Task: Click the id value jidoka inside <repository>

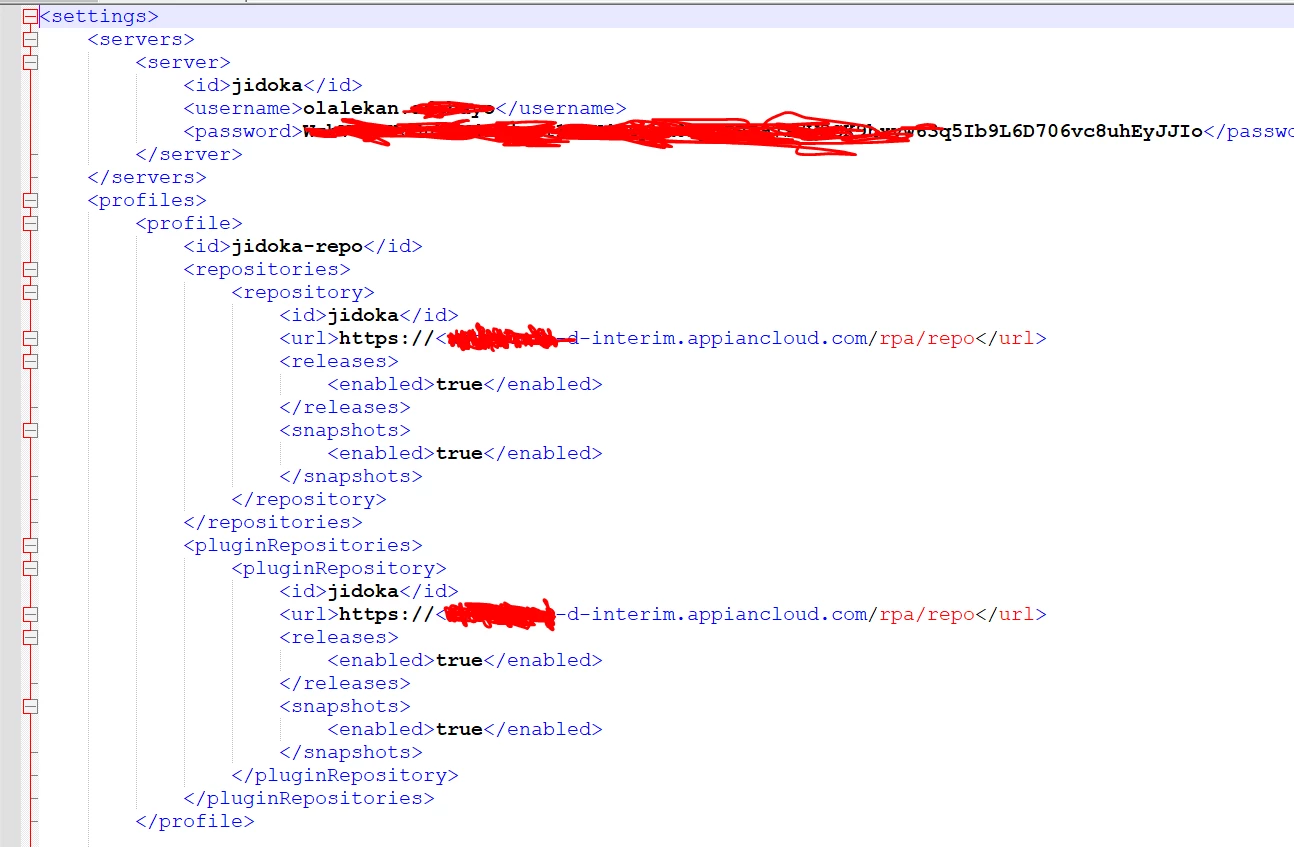Action: [363, 315]
